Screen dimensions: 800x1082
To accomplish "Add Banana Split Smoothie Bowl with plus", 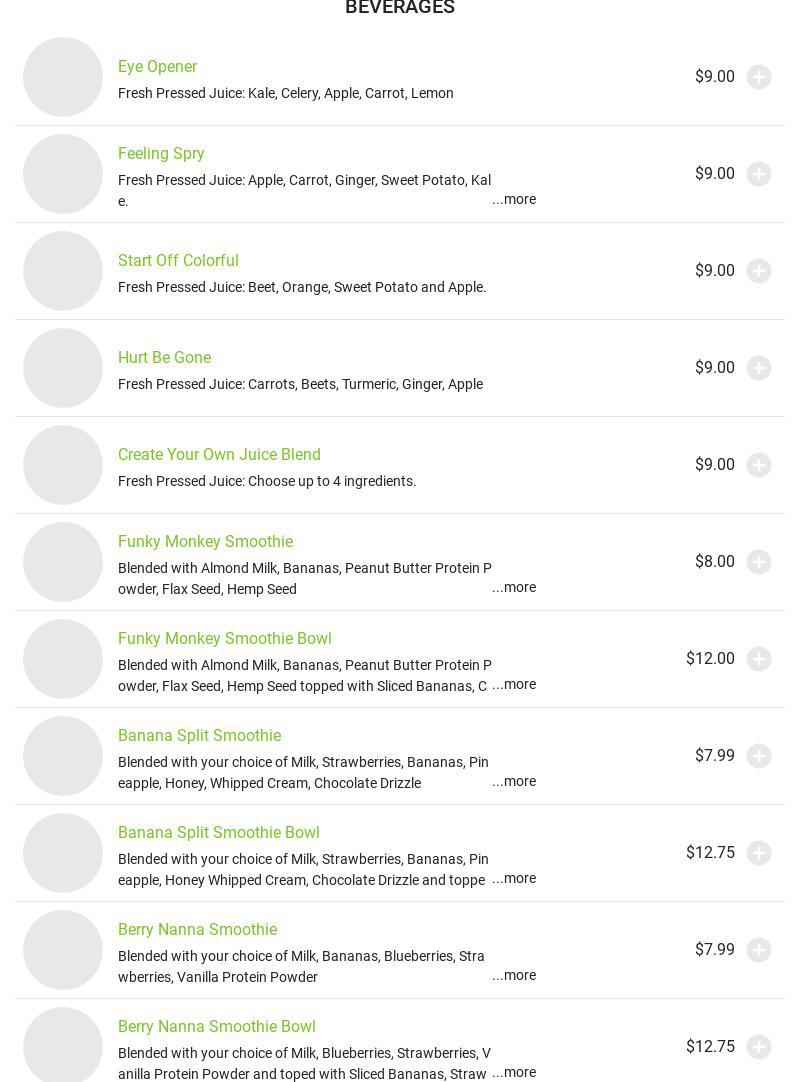I will (759, 853).
